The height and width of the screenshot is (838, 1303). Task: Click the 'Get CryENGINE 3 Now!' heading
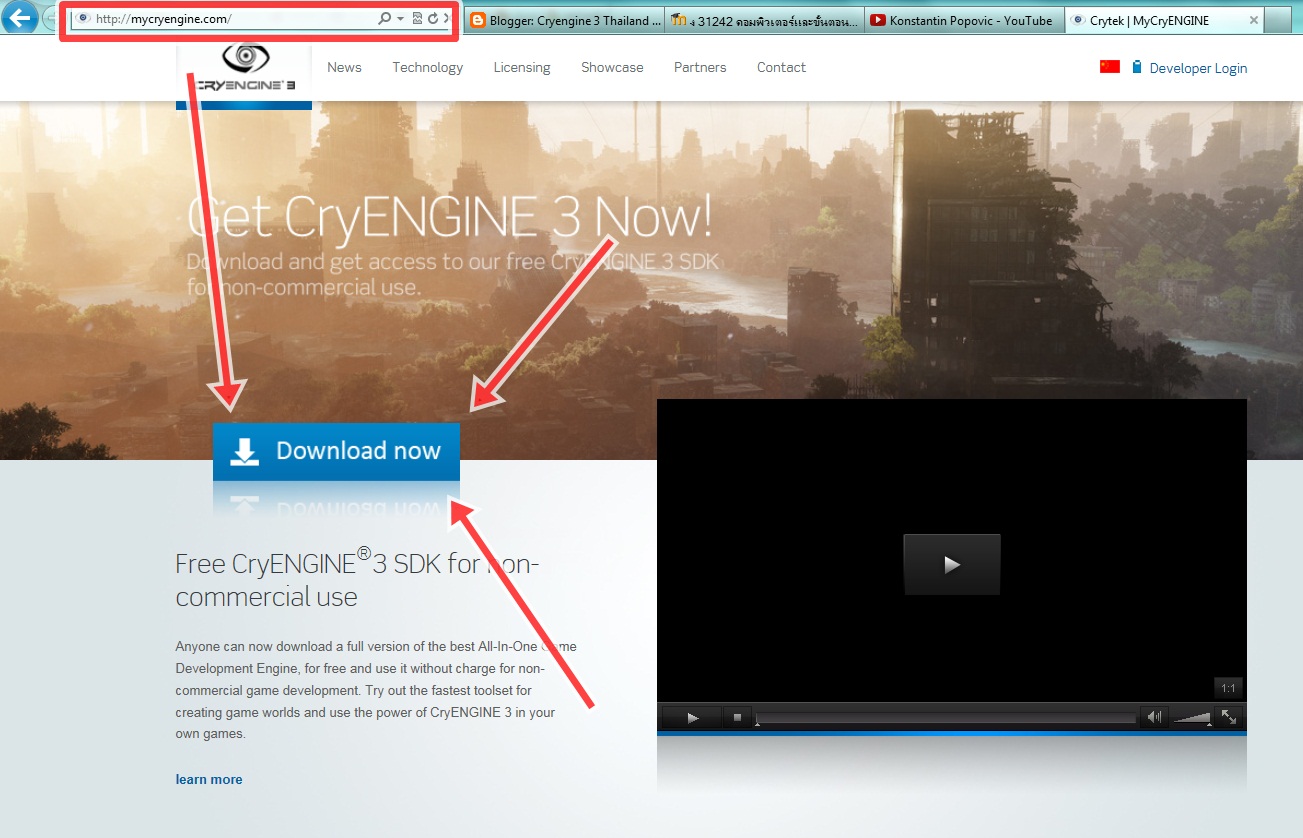[451, 215]
